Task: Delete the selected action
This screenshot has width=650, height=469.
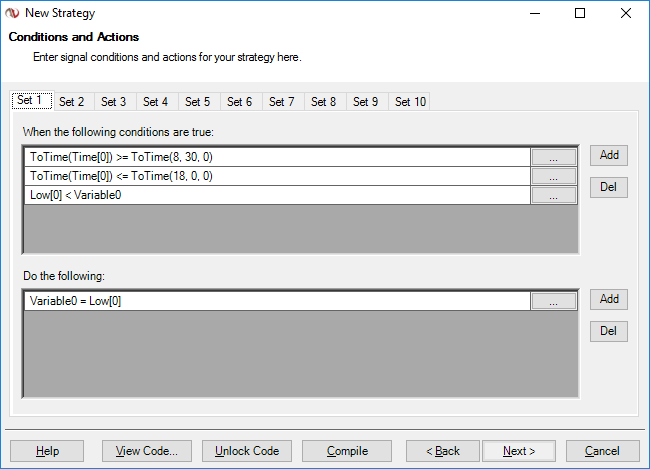Action: click(x=608, y=331)
